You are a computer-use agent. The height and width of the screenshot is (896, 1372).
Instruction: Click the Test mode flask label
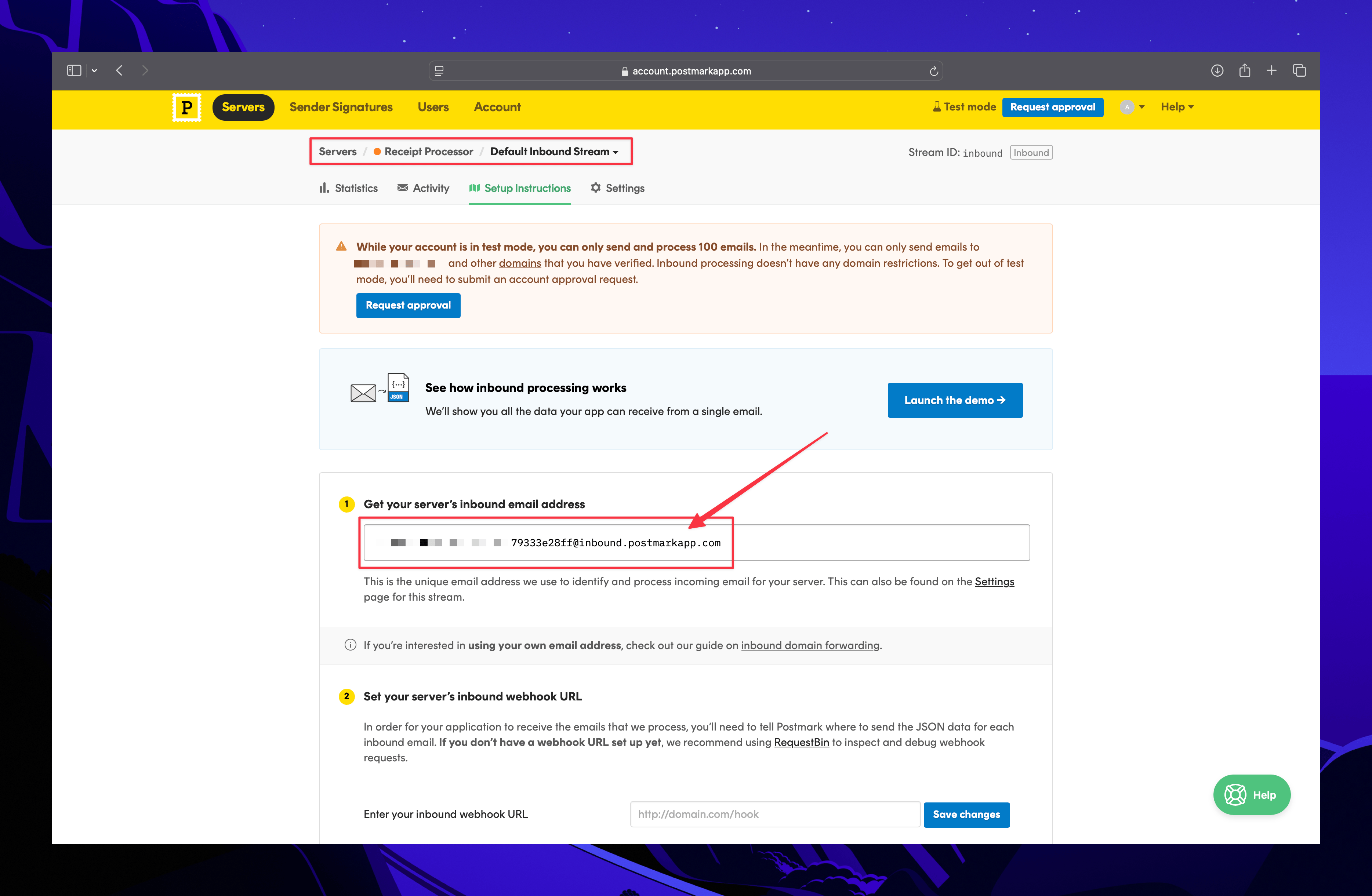click(x=964, y=107)
